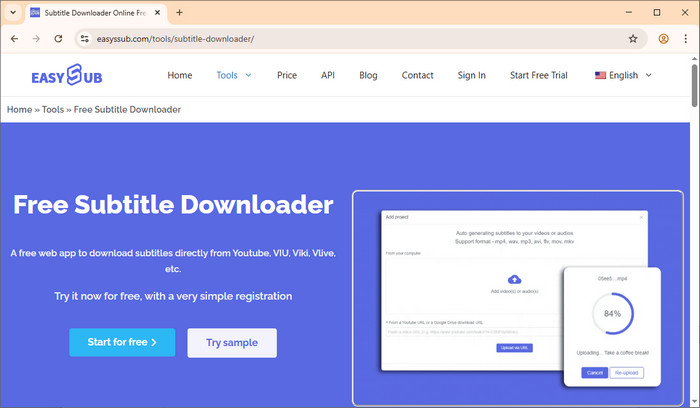Viewport: 700px width, 408px height.
Task: Go forward in browser history
Action: click(x=36, y=39)
